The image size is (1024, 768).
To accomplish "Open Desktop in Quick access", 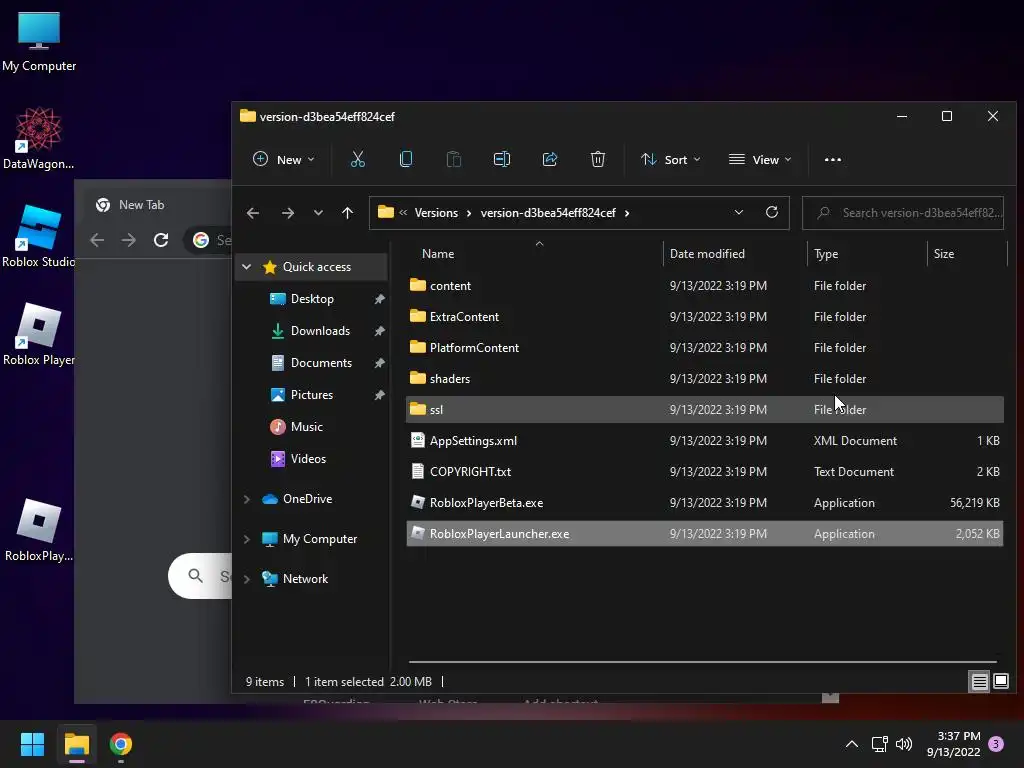I will pos(312,298).
